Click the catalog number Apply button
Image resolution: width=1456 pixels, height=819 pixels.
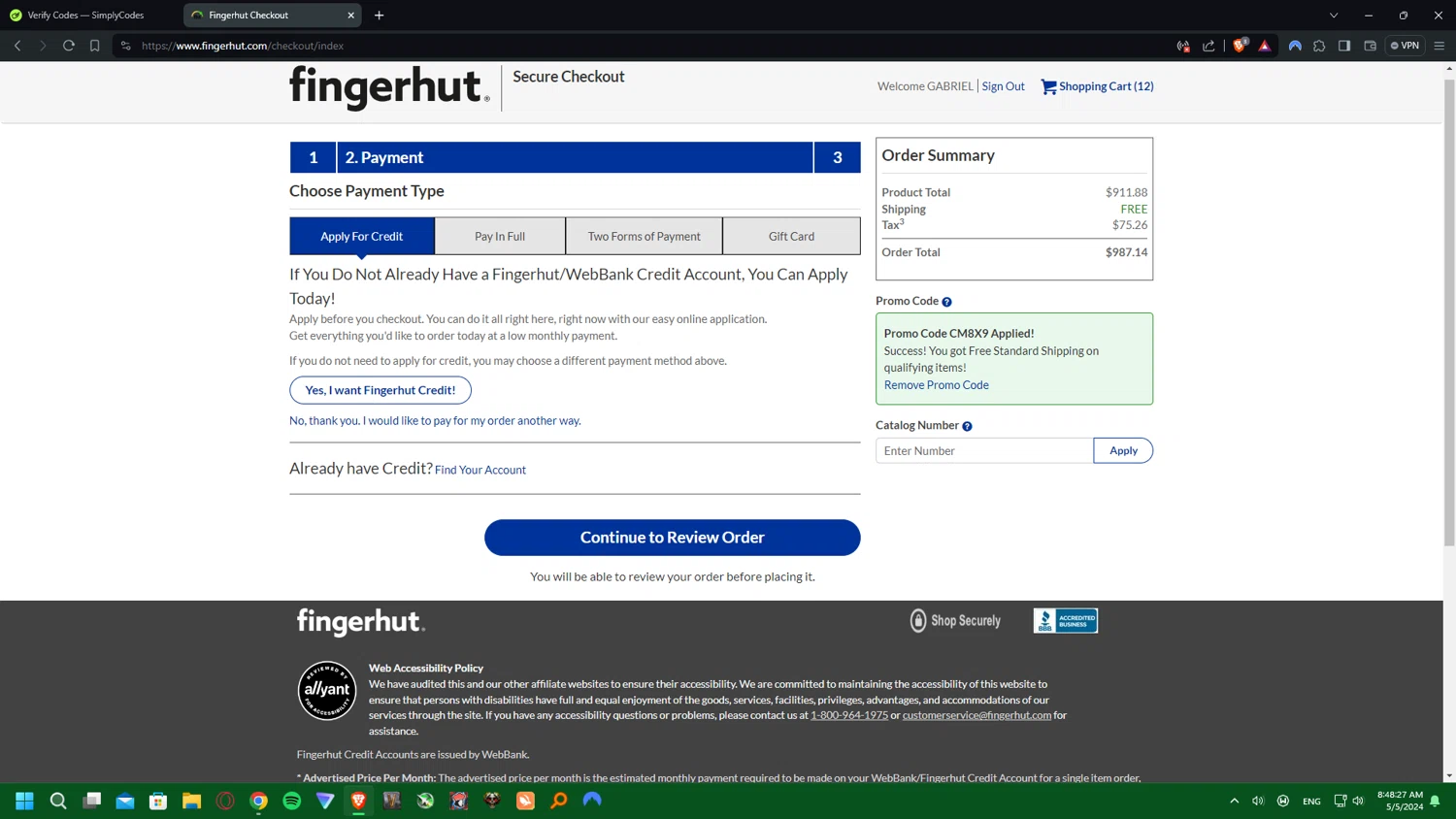point(1123,450)
